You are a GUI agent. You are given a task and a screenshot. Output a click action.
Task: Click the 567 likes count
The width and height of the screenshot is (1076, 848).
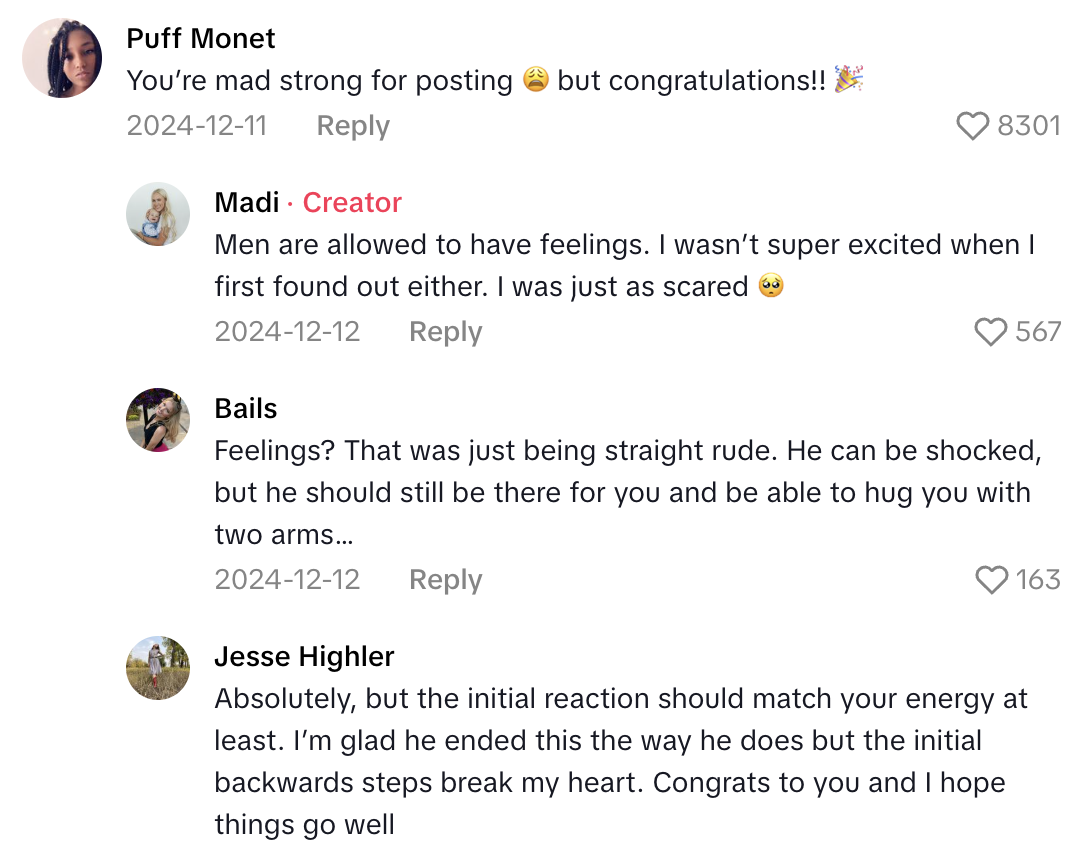click(x=1038, y=332)
